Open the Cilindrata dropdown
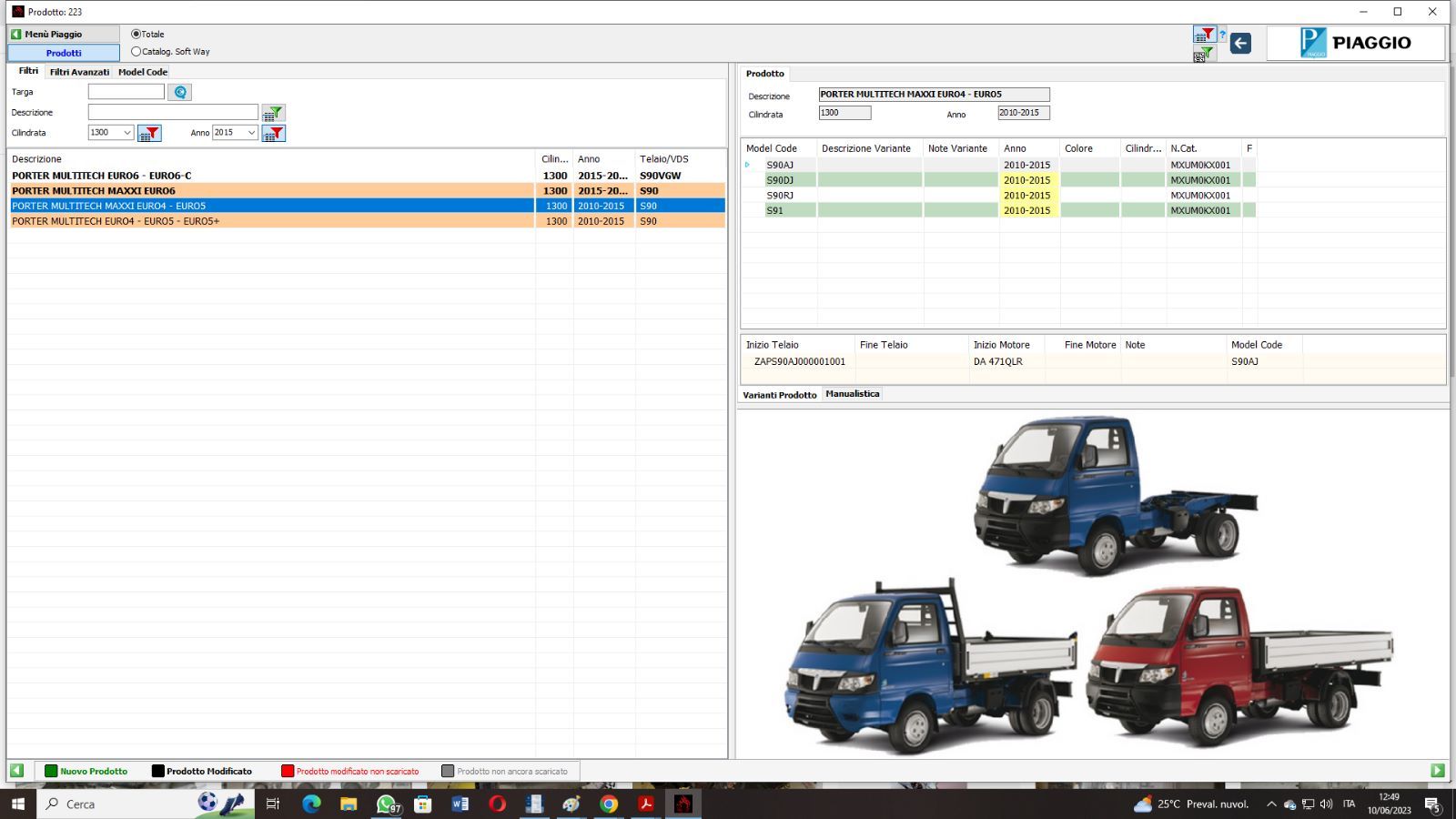The image size is (1456, 819). tap(126, 133)
